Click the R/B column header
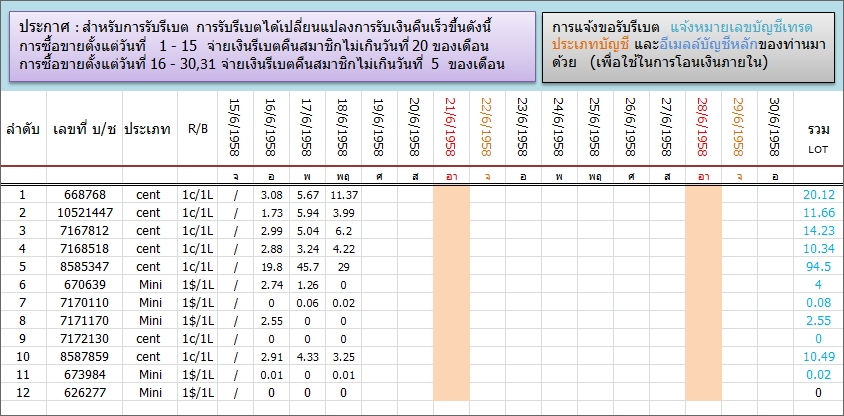 coord(198,130)
